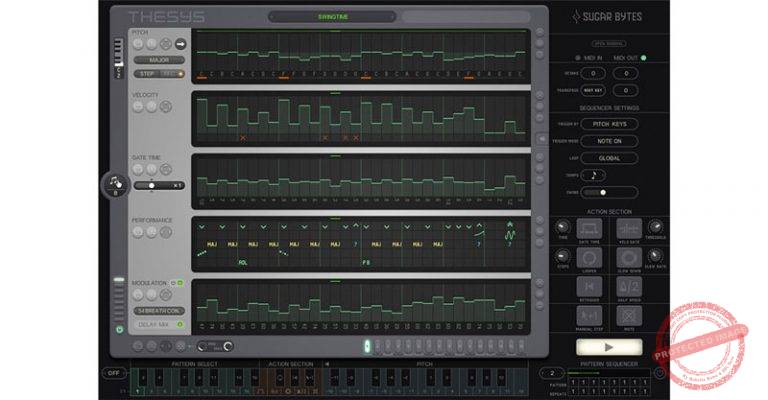Click the top right-edge button of Pitch lane
The height and width of the screenshot is (400, 768).
540,32
